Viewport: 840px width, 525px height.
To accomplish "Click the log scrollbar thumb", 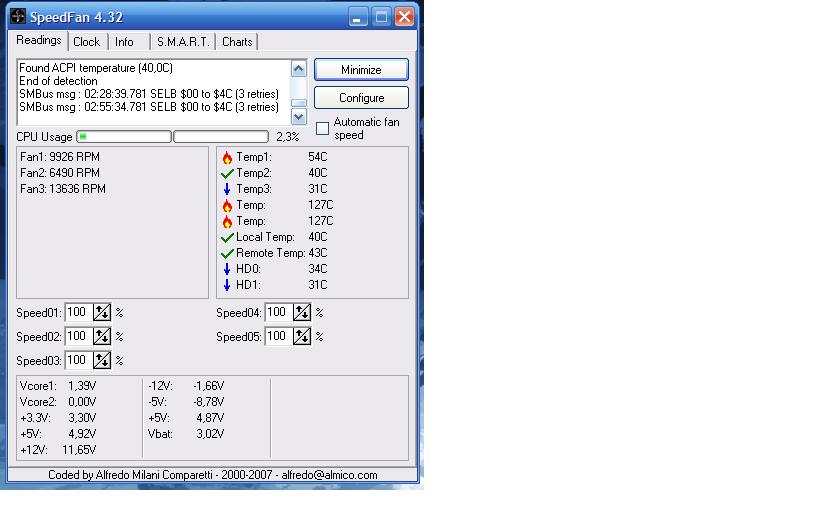I will point(298,103).
